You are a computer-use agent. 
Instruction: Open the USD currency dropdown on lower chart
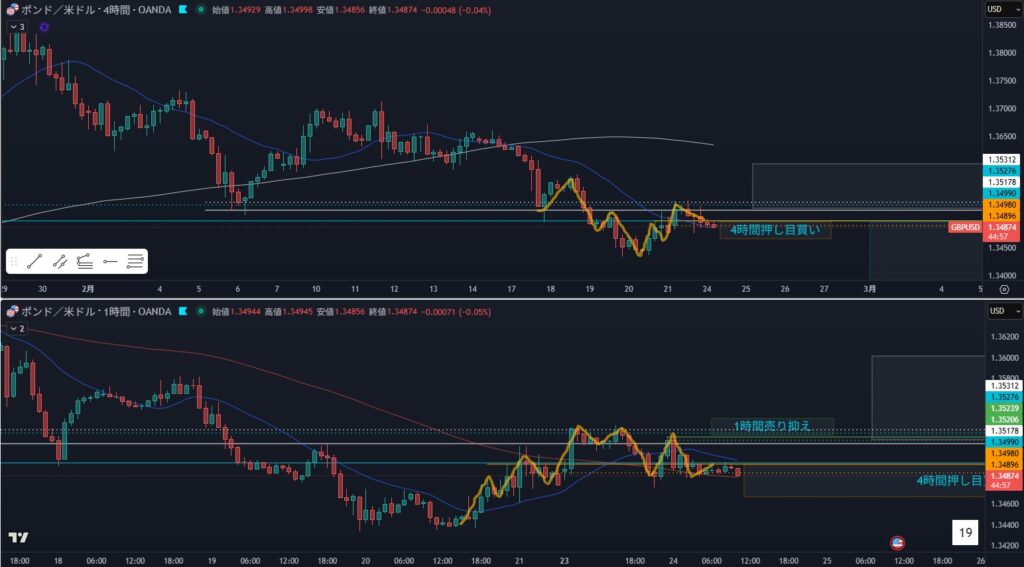994,311
